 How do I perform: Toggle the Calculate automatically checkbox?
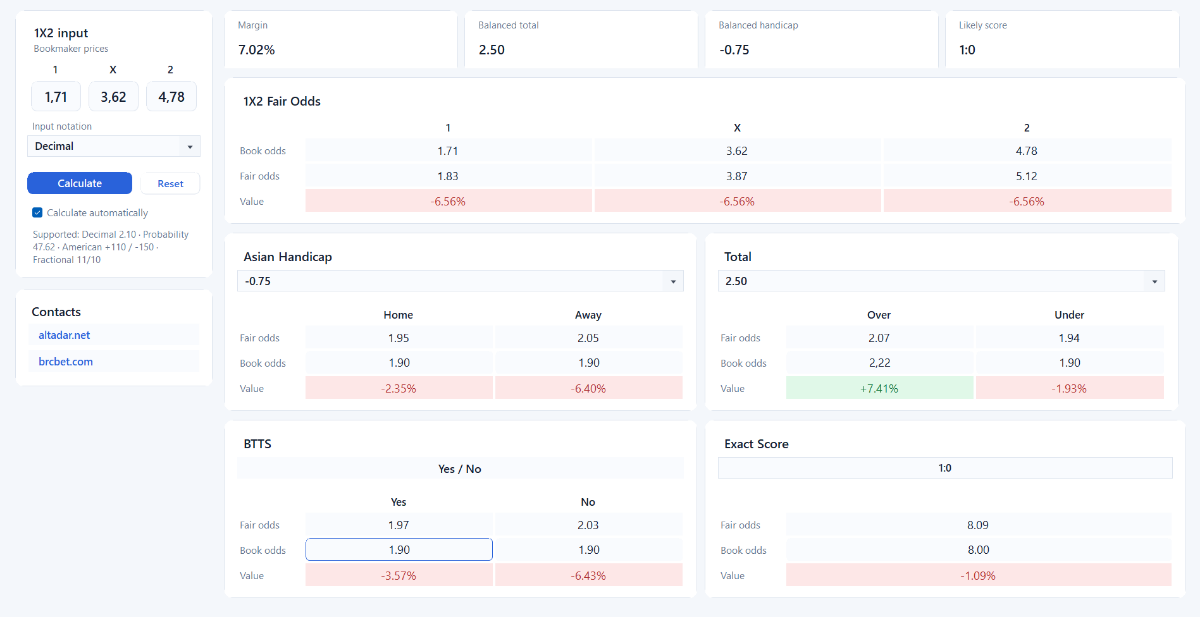[37, 212]
